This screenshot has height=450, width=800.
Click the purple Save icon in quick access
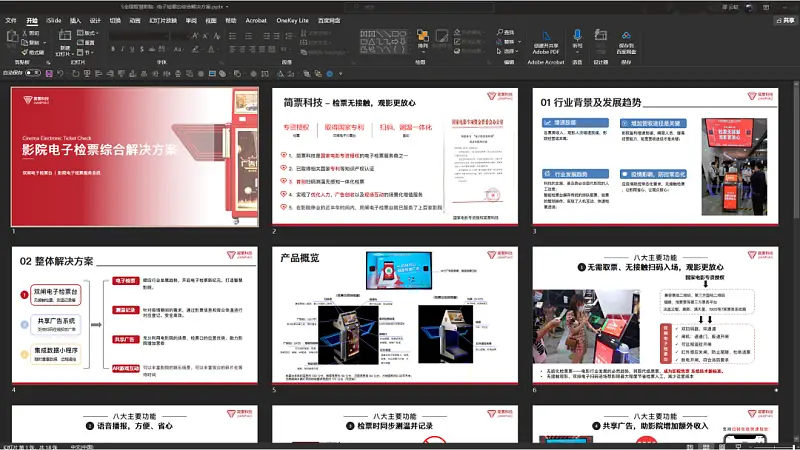(49, 73)
